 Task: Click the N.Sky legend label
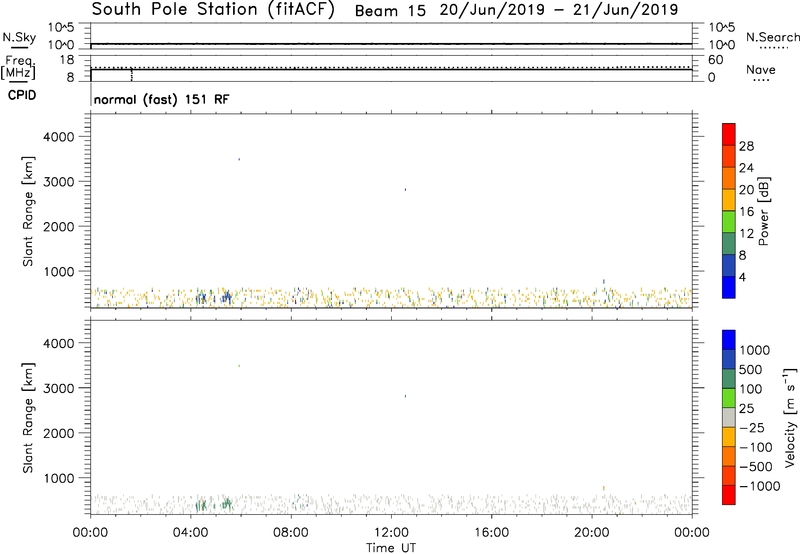19,37
